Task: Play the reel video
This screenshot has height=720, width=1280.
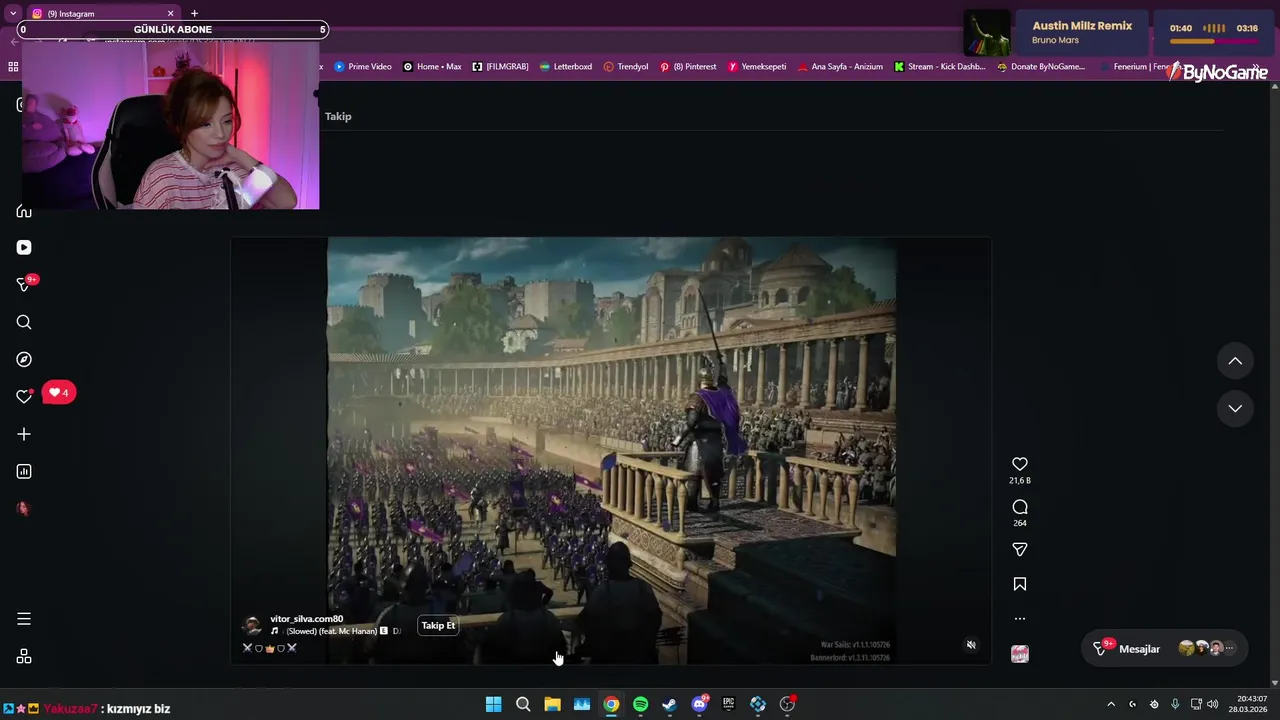Action: click(x=611, y=450)
